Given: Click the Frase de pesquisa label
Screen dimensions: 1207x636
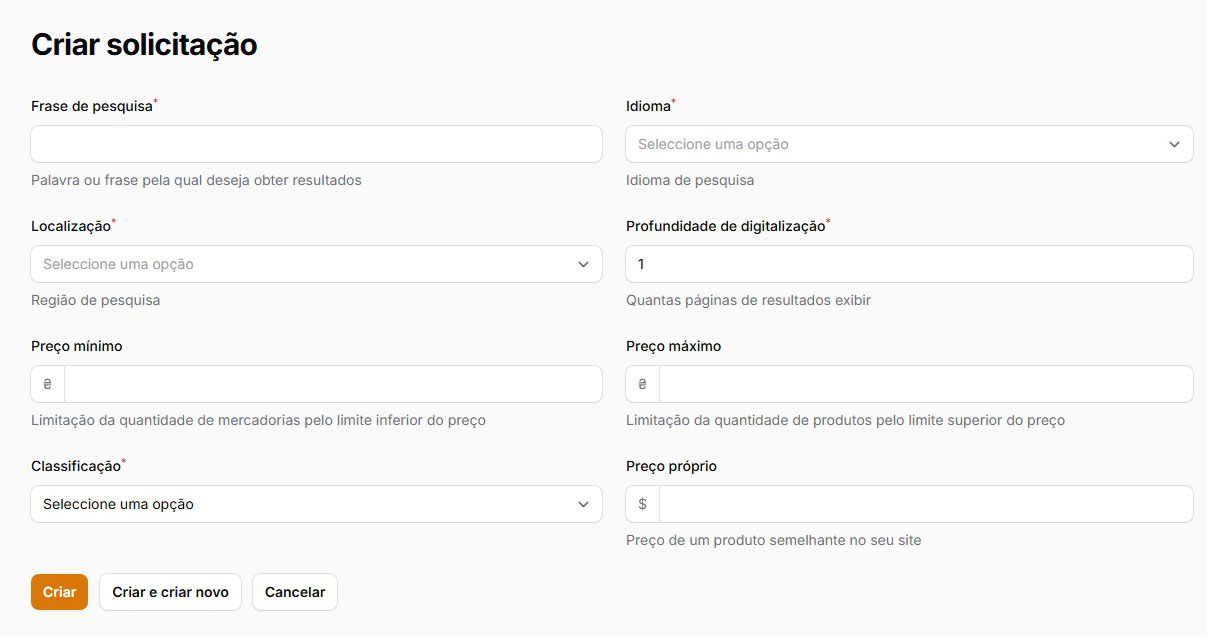Looking at the screenshot, I should (91, 106).
